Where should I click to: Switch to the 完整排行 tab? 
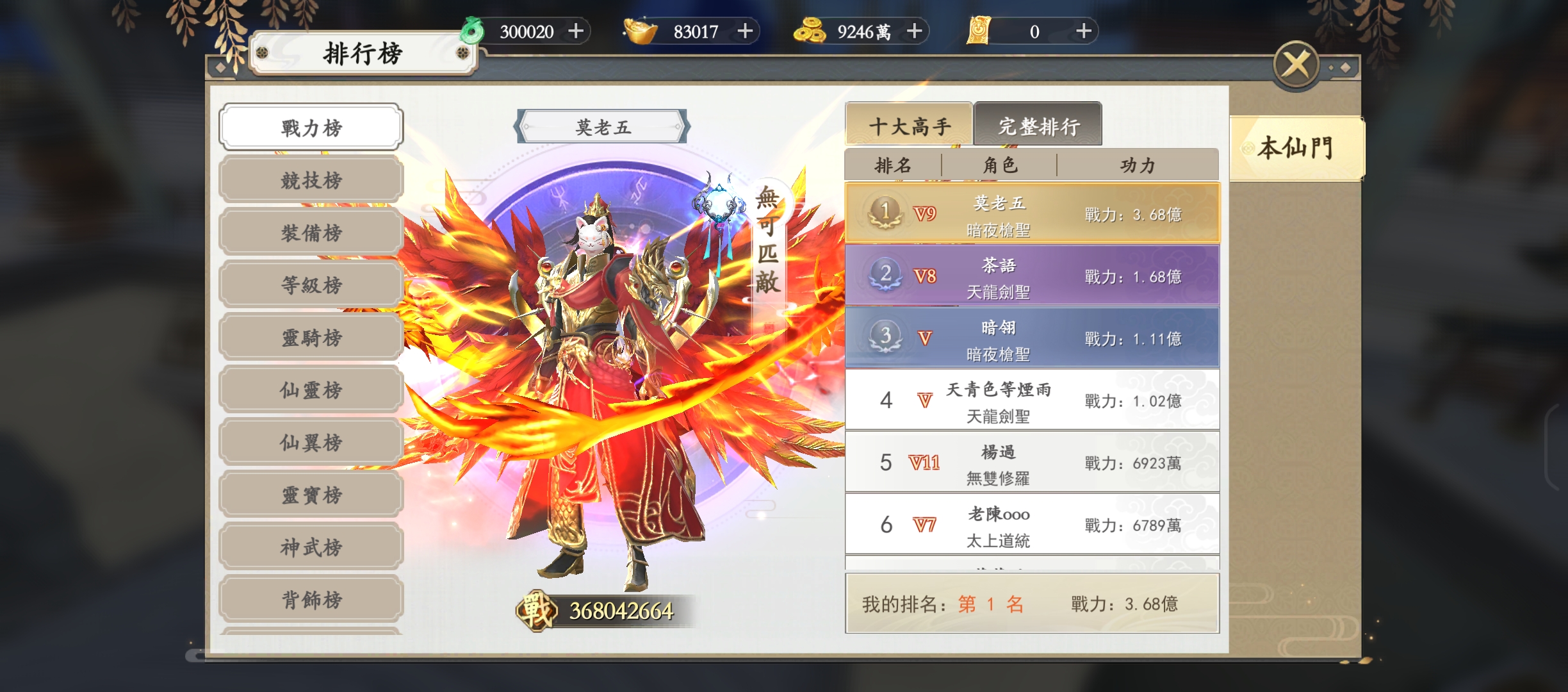[1038, 125]
